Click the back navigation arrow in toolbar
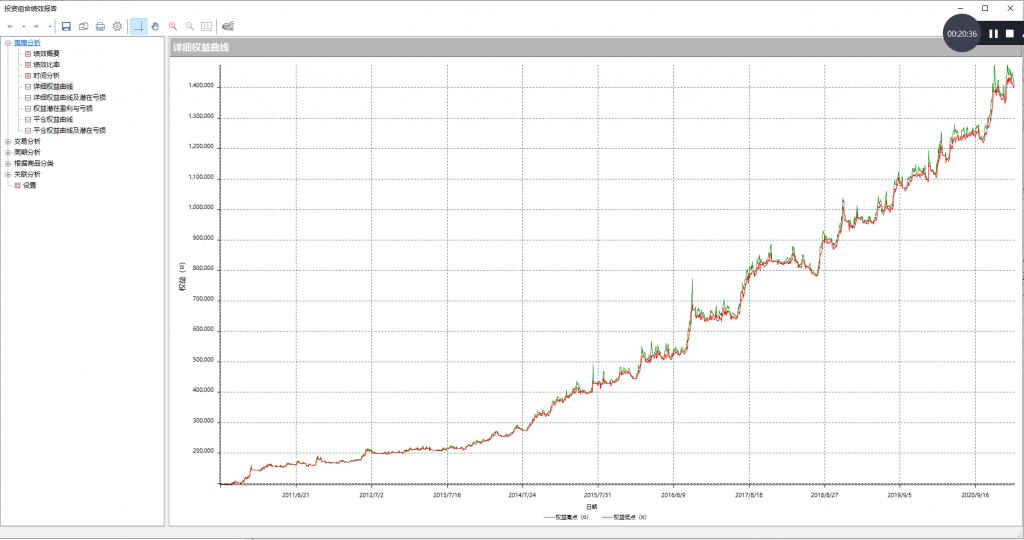 10,27
